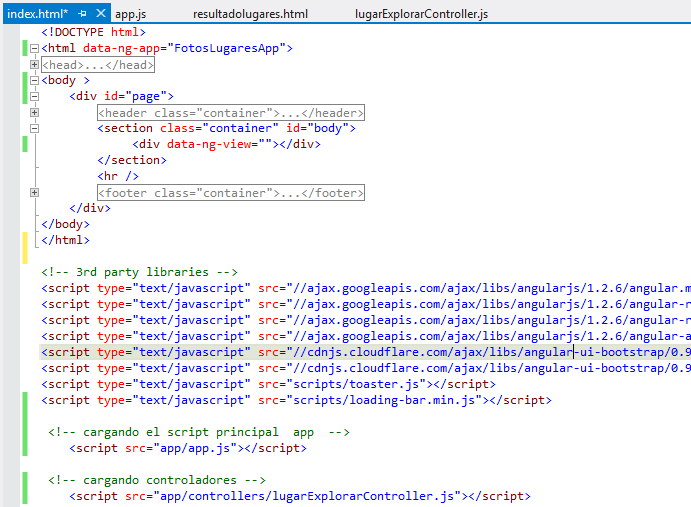
Task: Click the collapsed header class="container" box
Action: (x=231, y=113)
